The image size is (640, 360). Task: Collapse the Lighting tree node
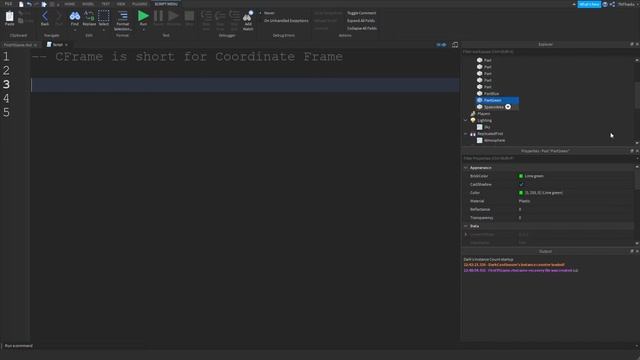point(466,120)
